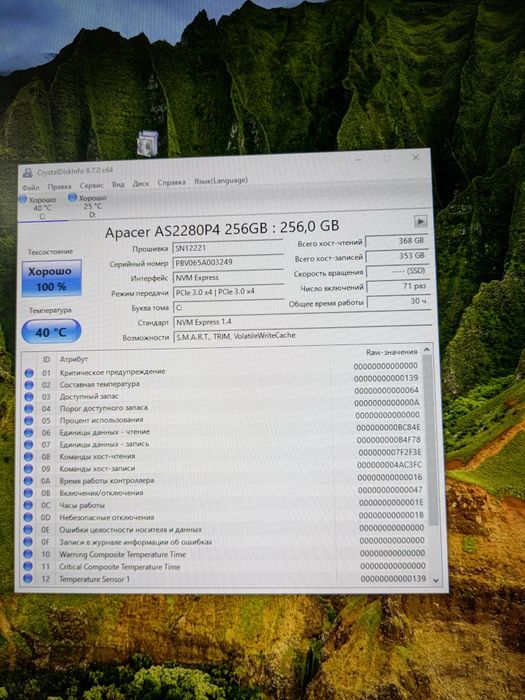Click the power on hours value 30 ч
Image resolution: width=525 pixels, height=700 pixels.
click(398, 301)
